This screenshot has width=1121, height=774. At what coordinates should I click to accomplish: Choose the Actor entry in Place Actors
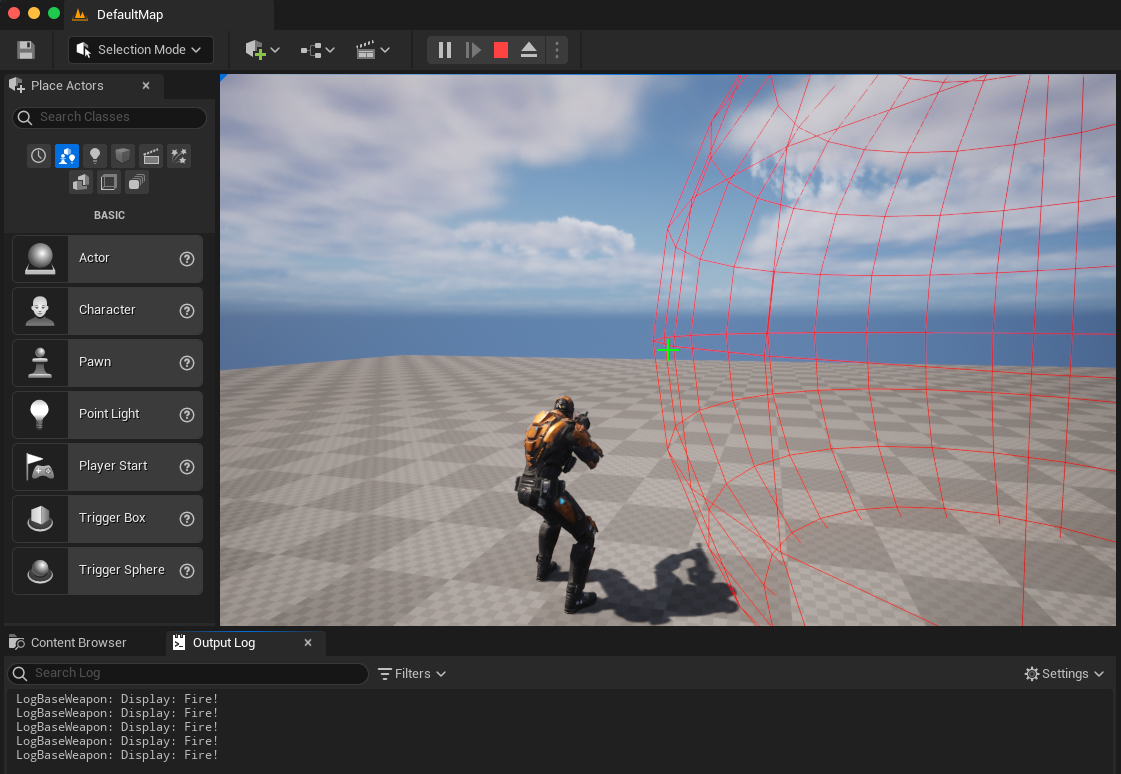[107, 259]
